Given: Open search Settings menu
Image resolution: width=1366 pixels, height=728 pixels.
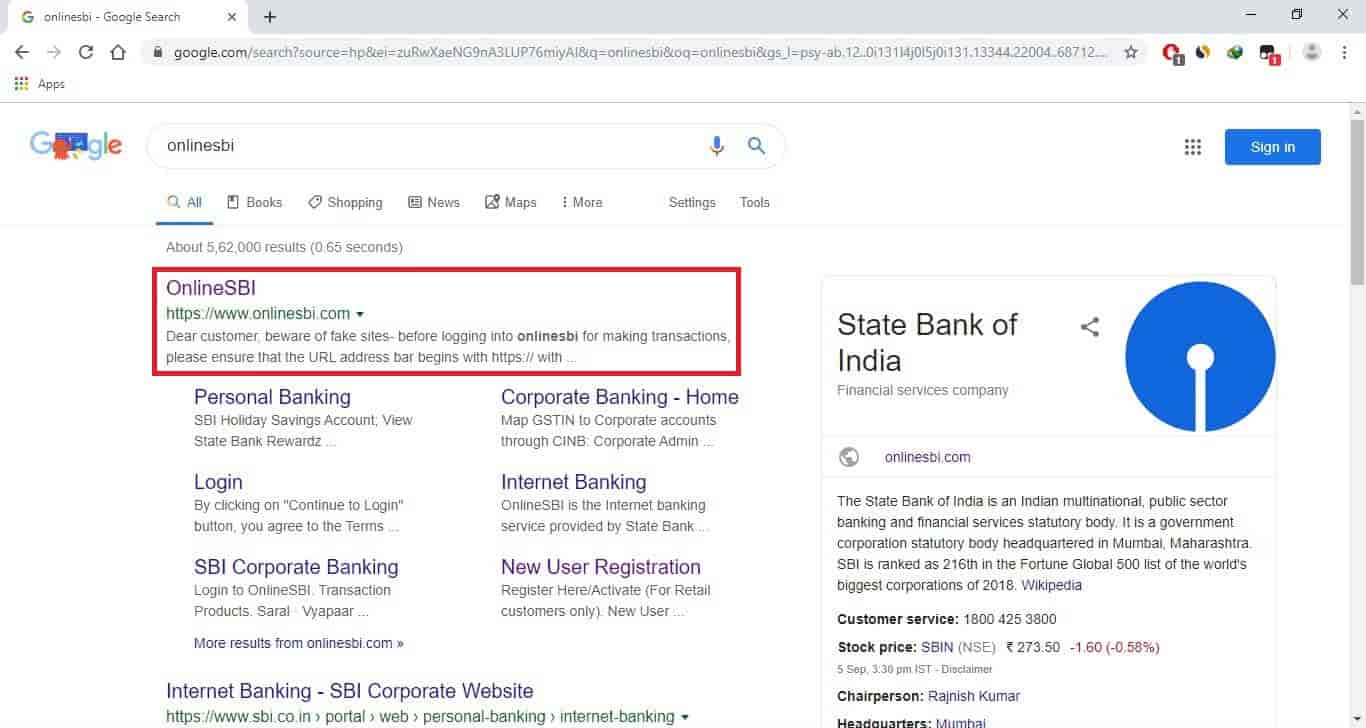Looking at the screenshot, I should point(692,202).
